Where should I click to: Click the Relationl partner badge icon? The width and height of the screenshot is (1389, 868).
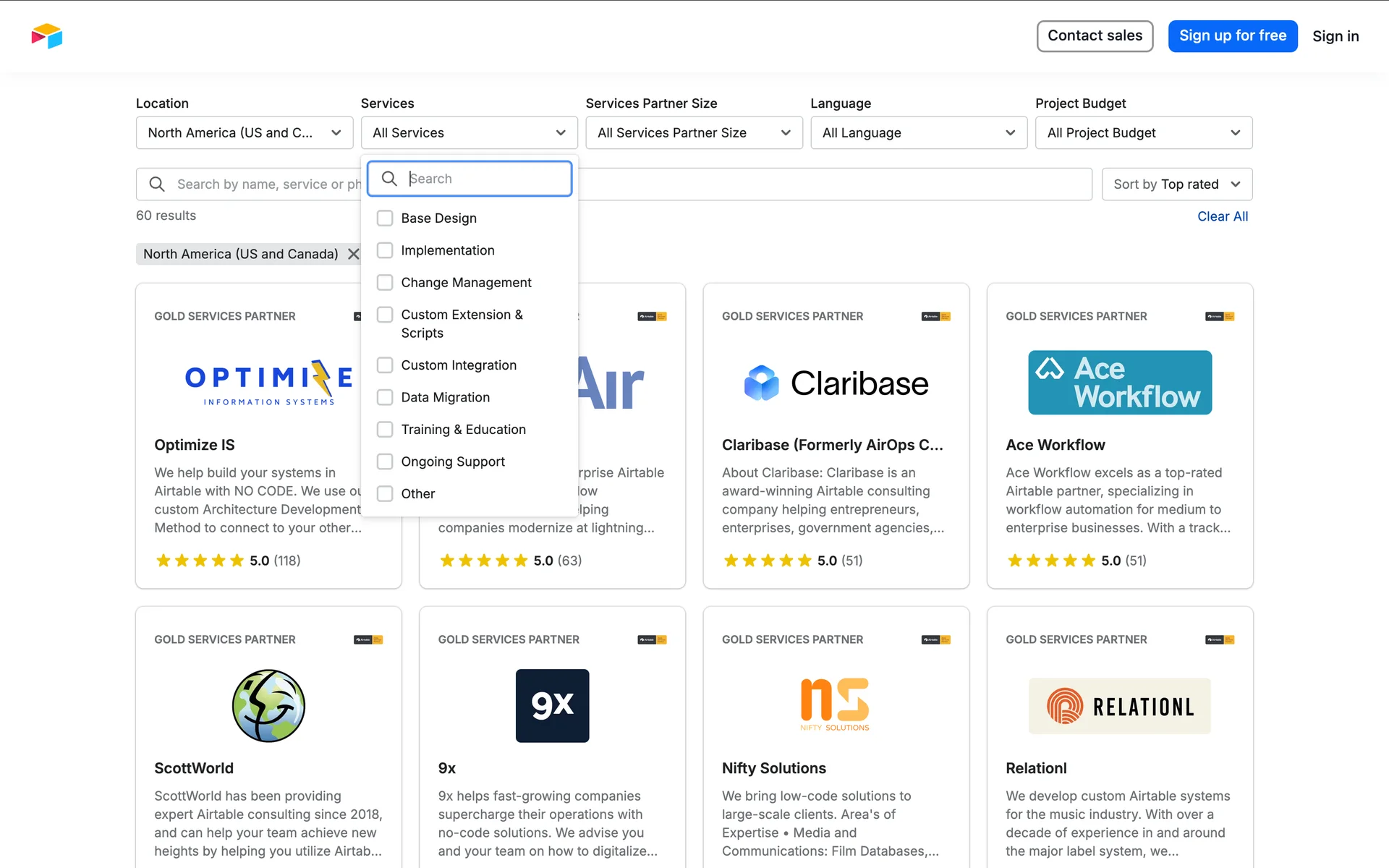[x=1219, y=639]
